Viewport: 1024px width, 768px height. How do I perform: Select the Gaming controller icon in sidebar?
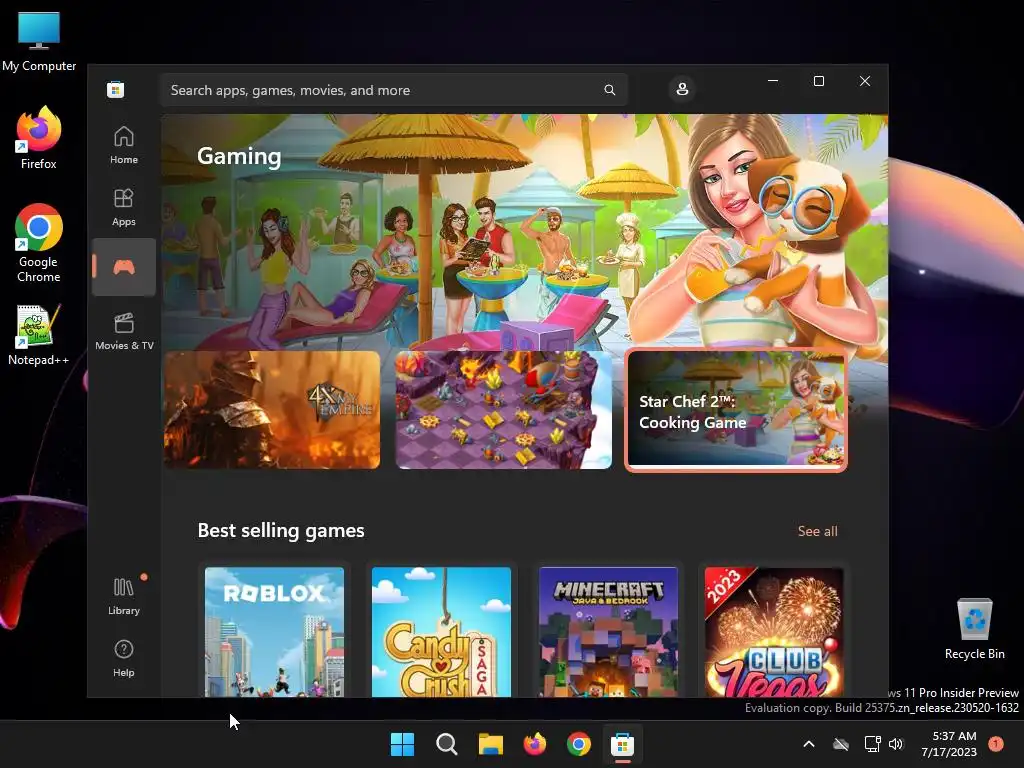(123, 267)
